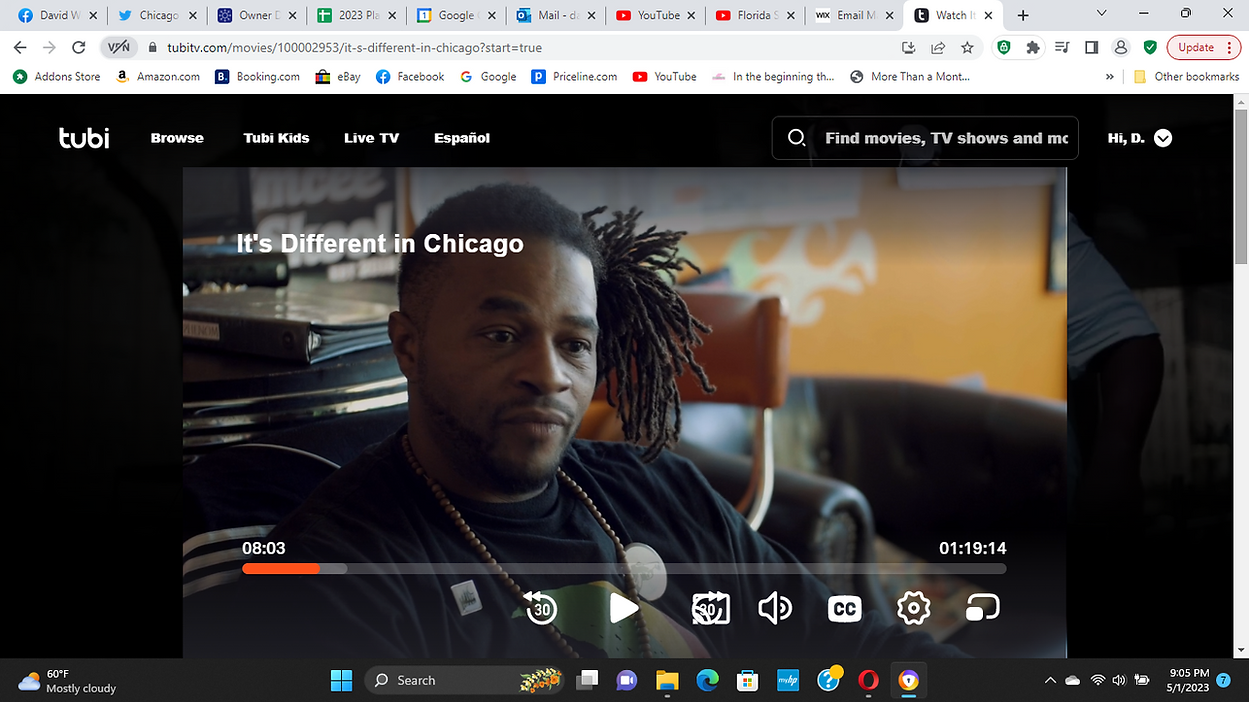Click the VPN badge in address bar

coord(119,47)
